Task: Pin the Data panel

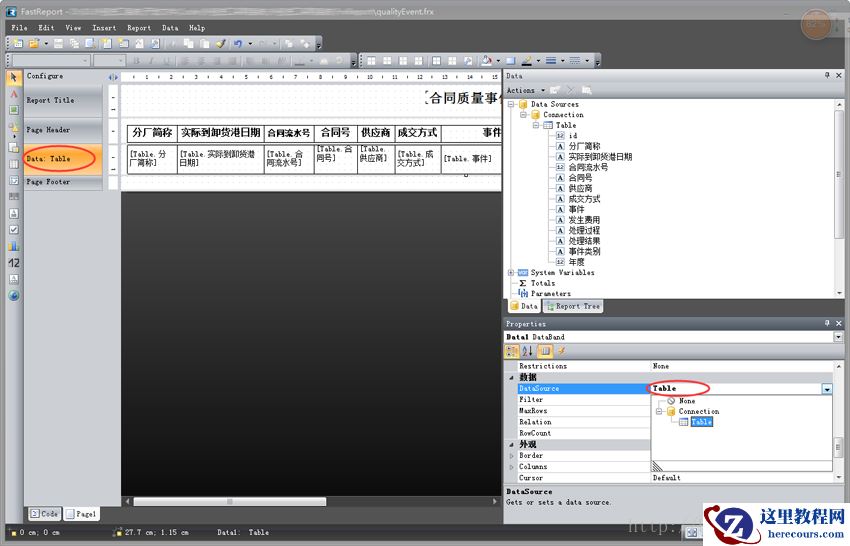Action: 826,76
